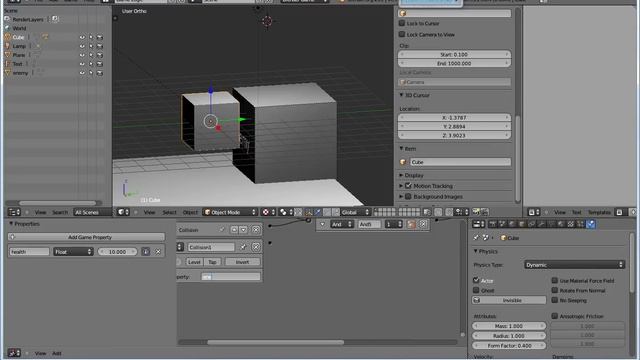Toggle Plane selectability in the outliner

(x=91, y=55)
